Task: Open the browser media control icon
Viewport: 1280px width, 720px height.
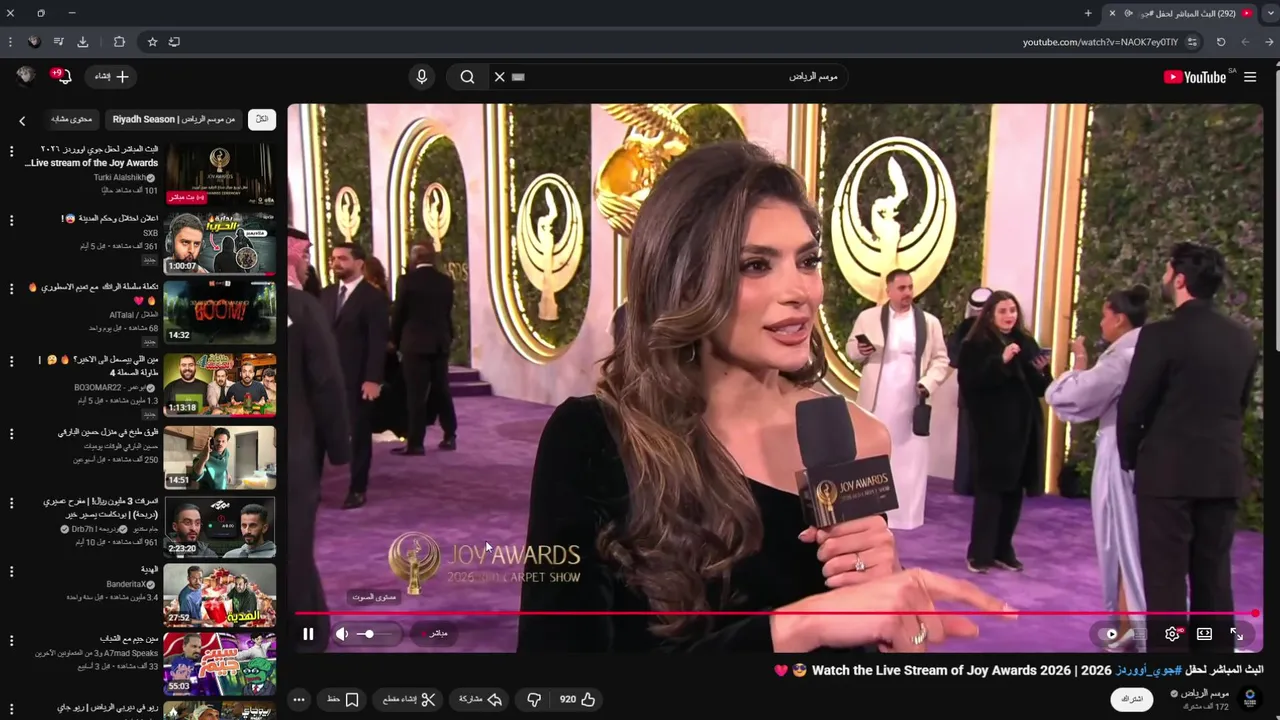Action: click(x=58, y=42)
